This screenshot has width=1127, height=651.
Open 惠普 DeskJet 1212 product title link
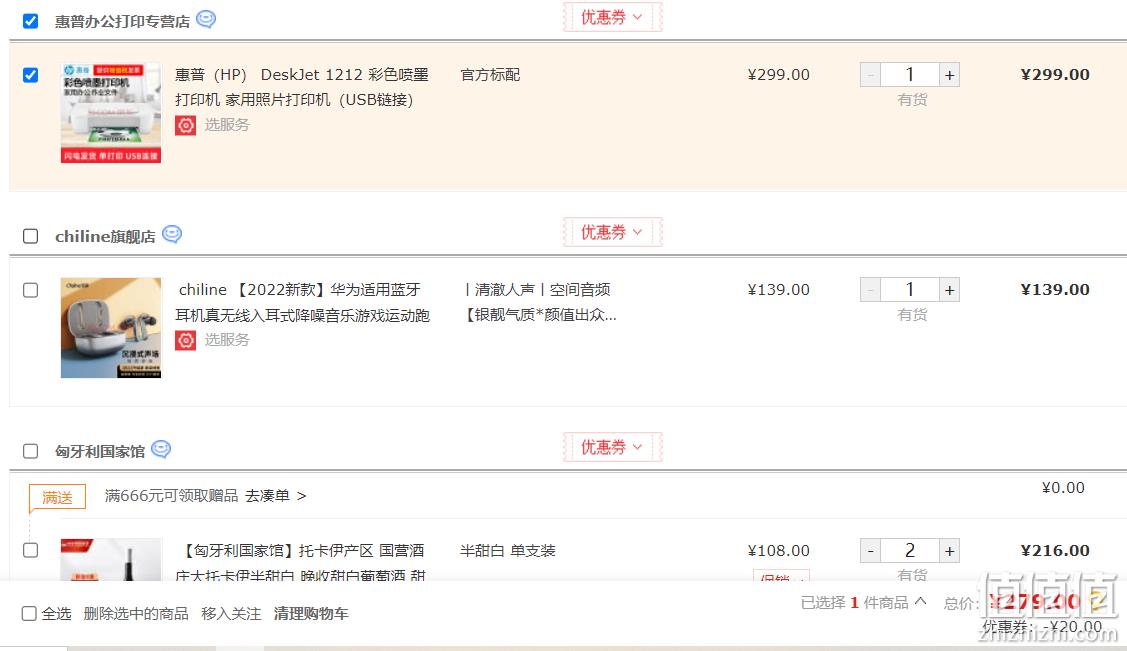click(x=302, y=87)
